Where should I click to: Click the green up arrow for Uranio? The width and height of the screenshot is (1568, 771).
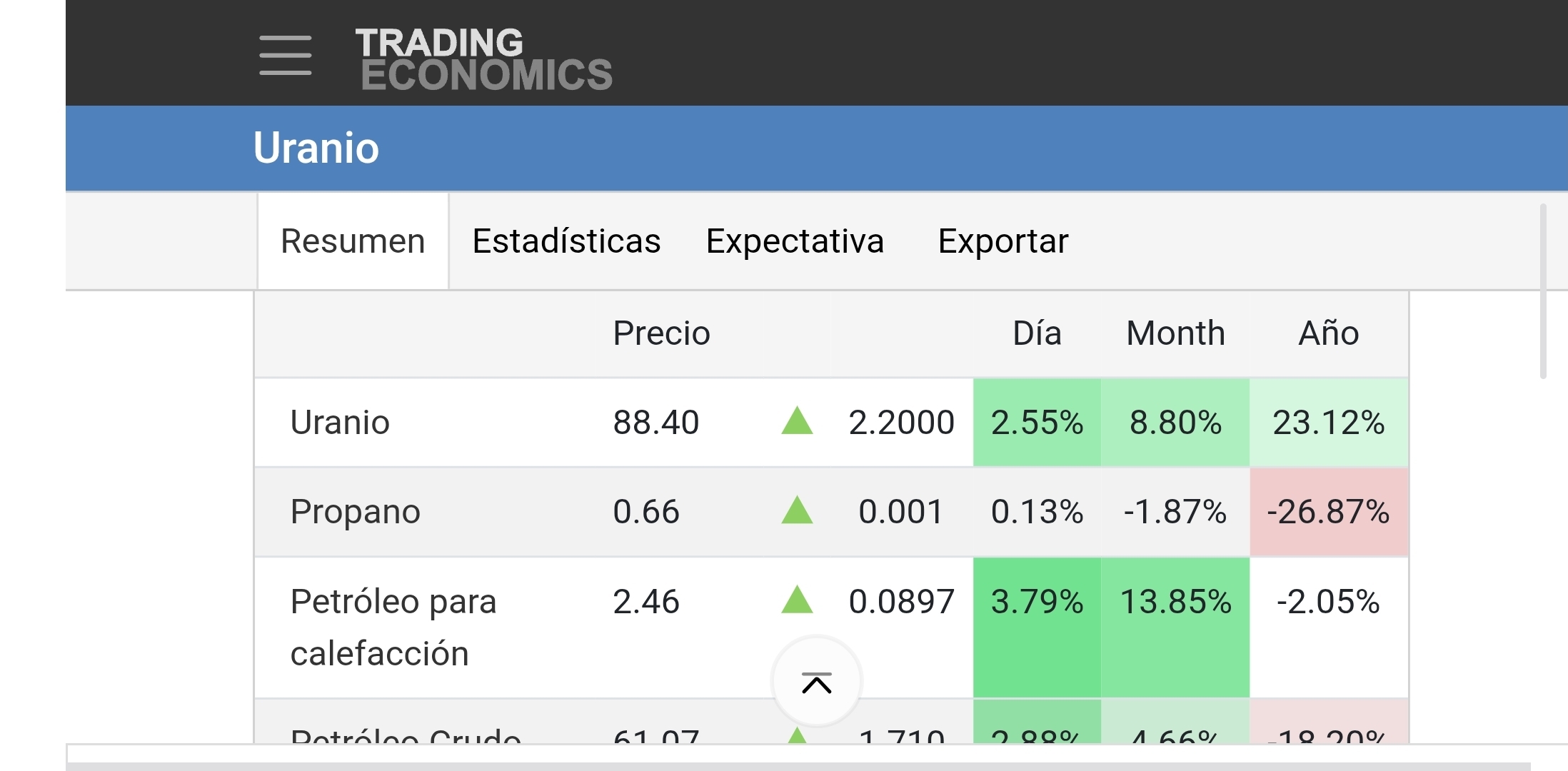point(797,421)
